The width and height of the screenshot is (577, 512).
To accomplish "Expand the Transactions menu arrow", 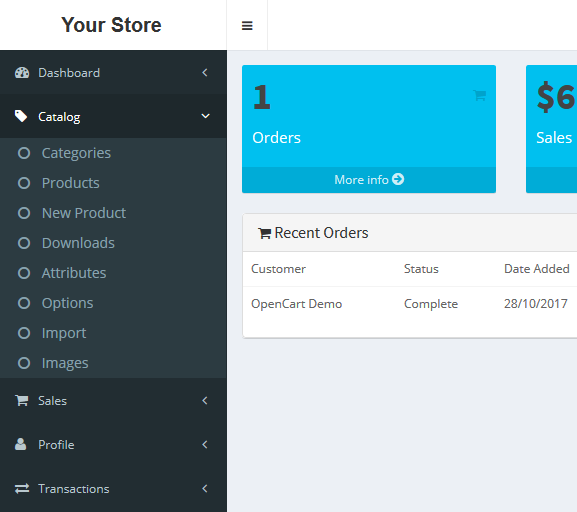I will click(205, 488).
